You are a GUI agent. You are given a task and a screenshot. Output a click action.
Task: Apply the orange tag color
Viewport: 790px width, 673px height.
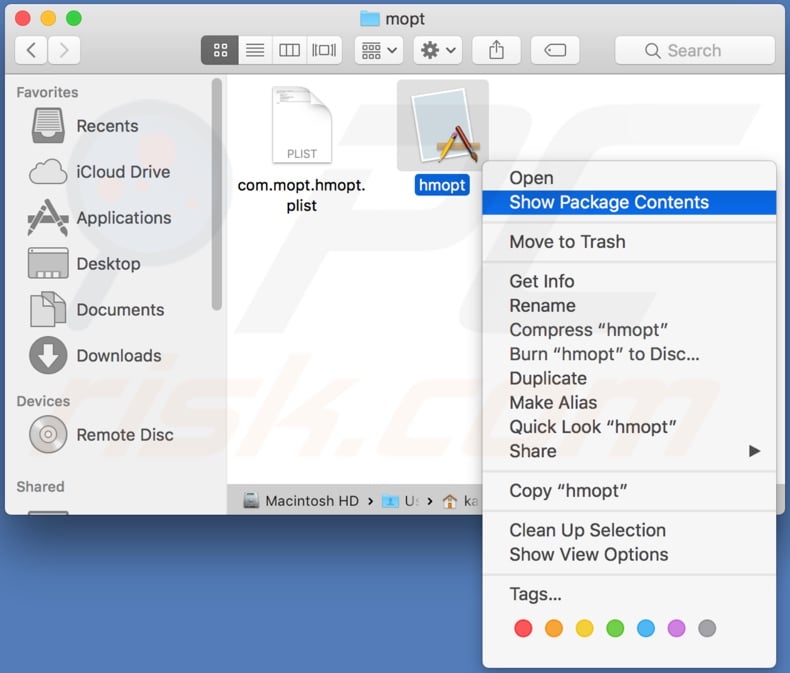tap(554, 628)
